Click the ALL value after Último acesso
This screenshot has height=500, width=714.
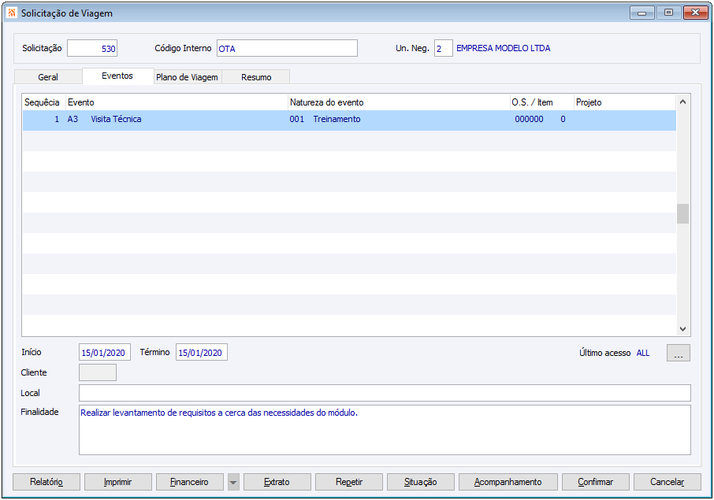643,353
